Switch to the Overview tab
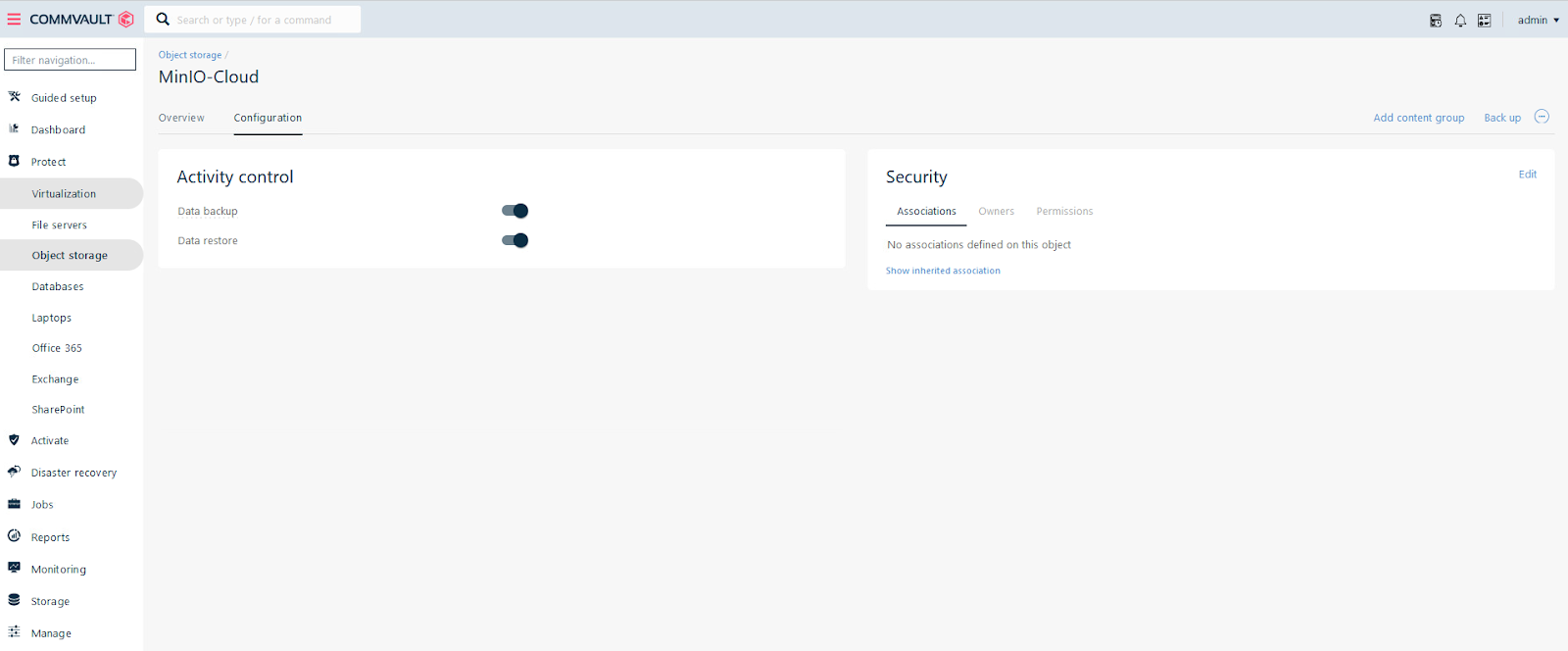This screenshot has height=651, width=1568. tap(181, 118)
